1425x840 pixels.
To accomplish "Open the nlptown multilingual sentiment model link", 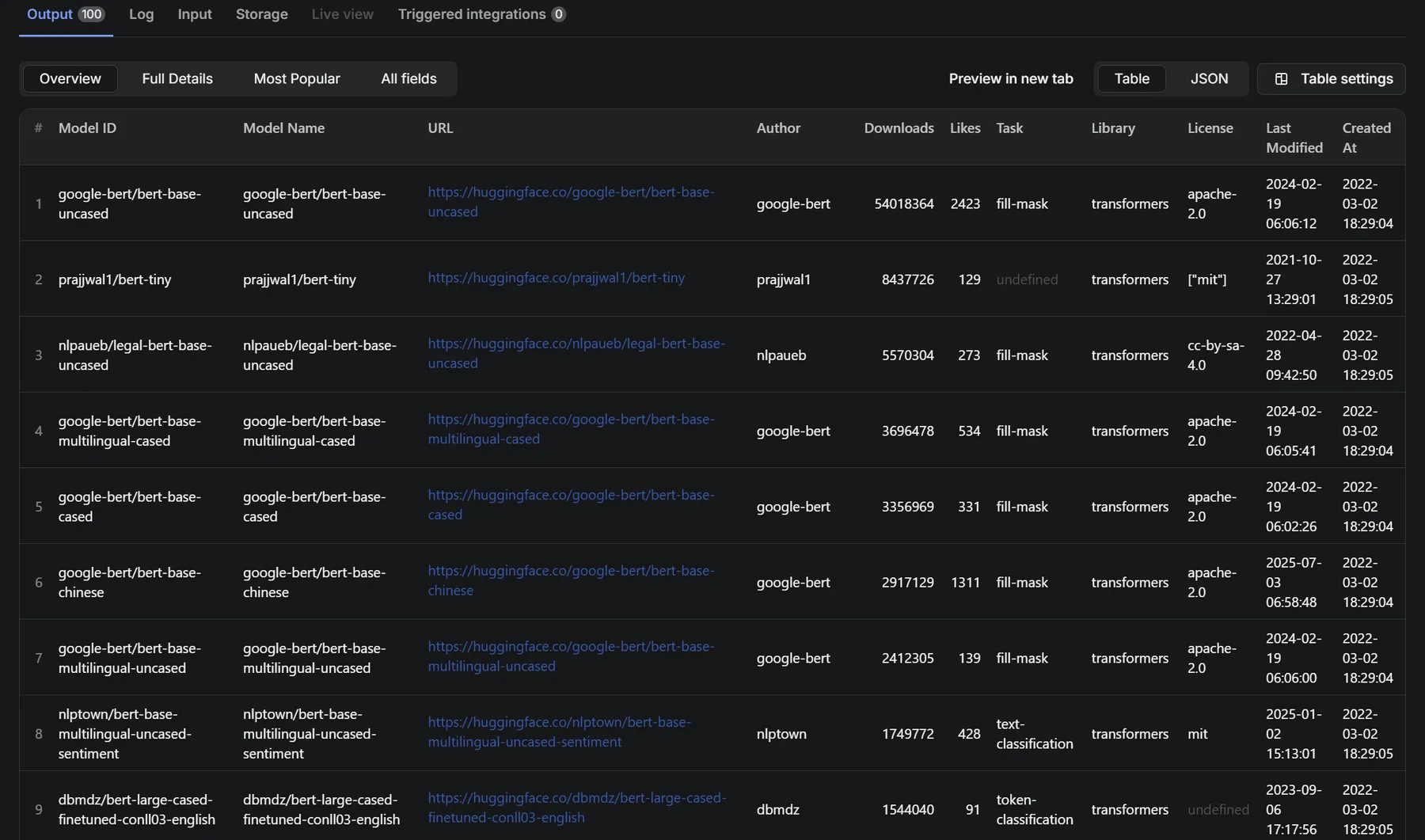I will point(559,722).
